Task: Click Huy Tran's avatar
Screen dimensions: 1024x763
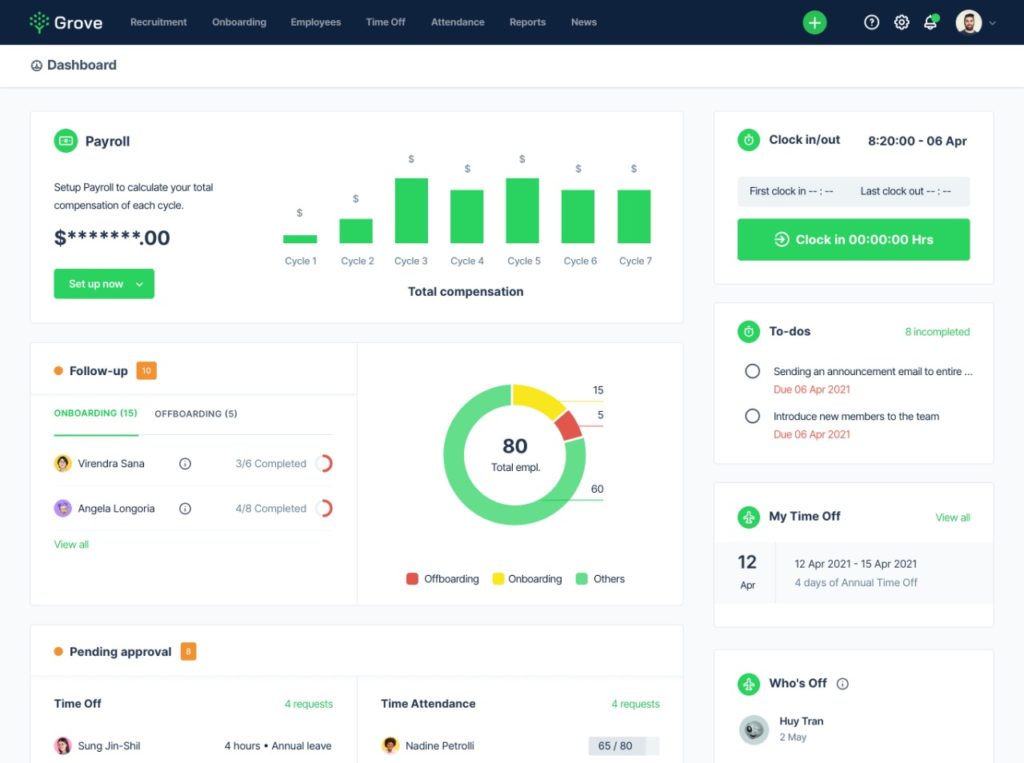Action: (754, 730)
